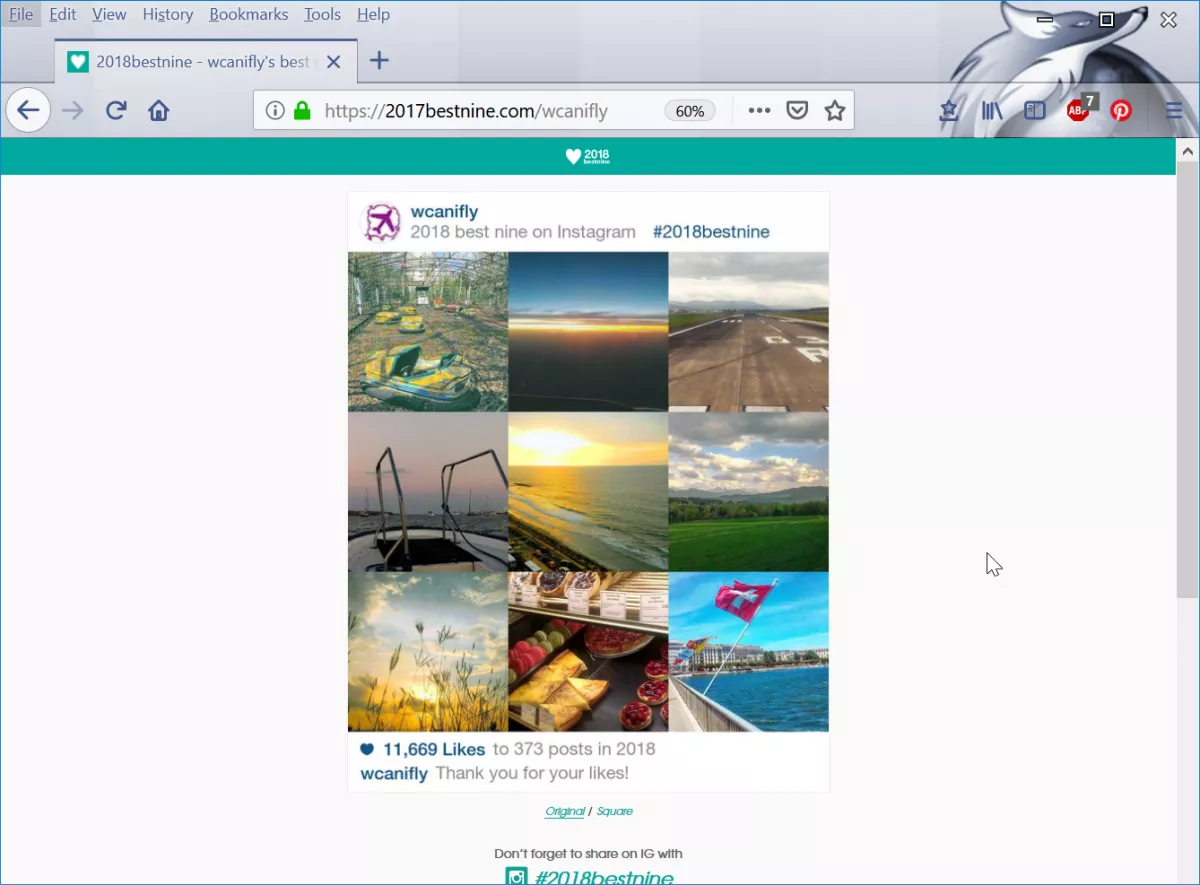
Task: Bookmark this page with the star
Action: click(x=835, y=110)
